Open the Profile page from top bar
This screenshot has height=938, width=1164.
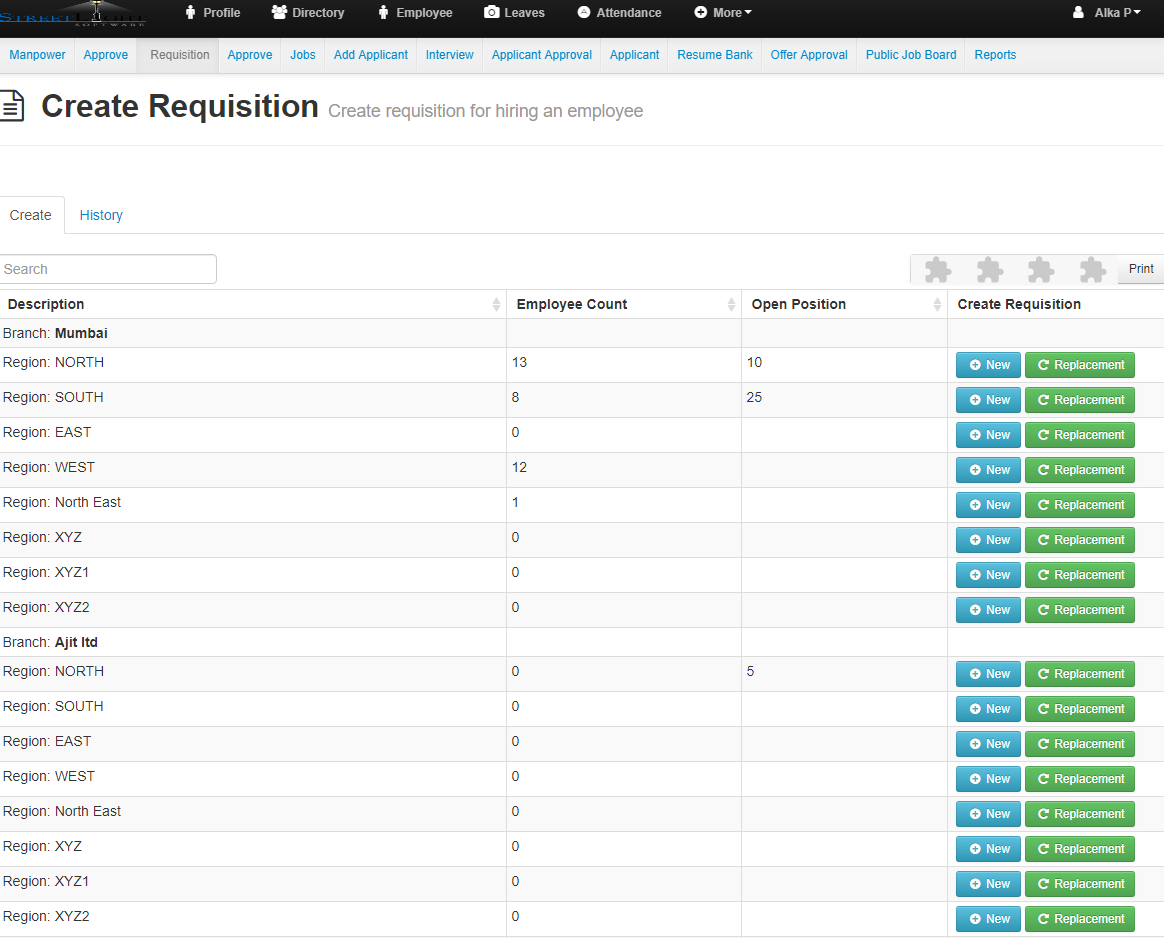click(212, 13)
